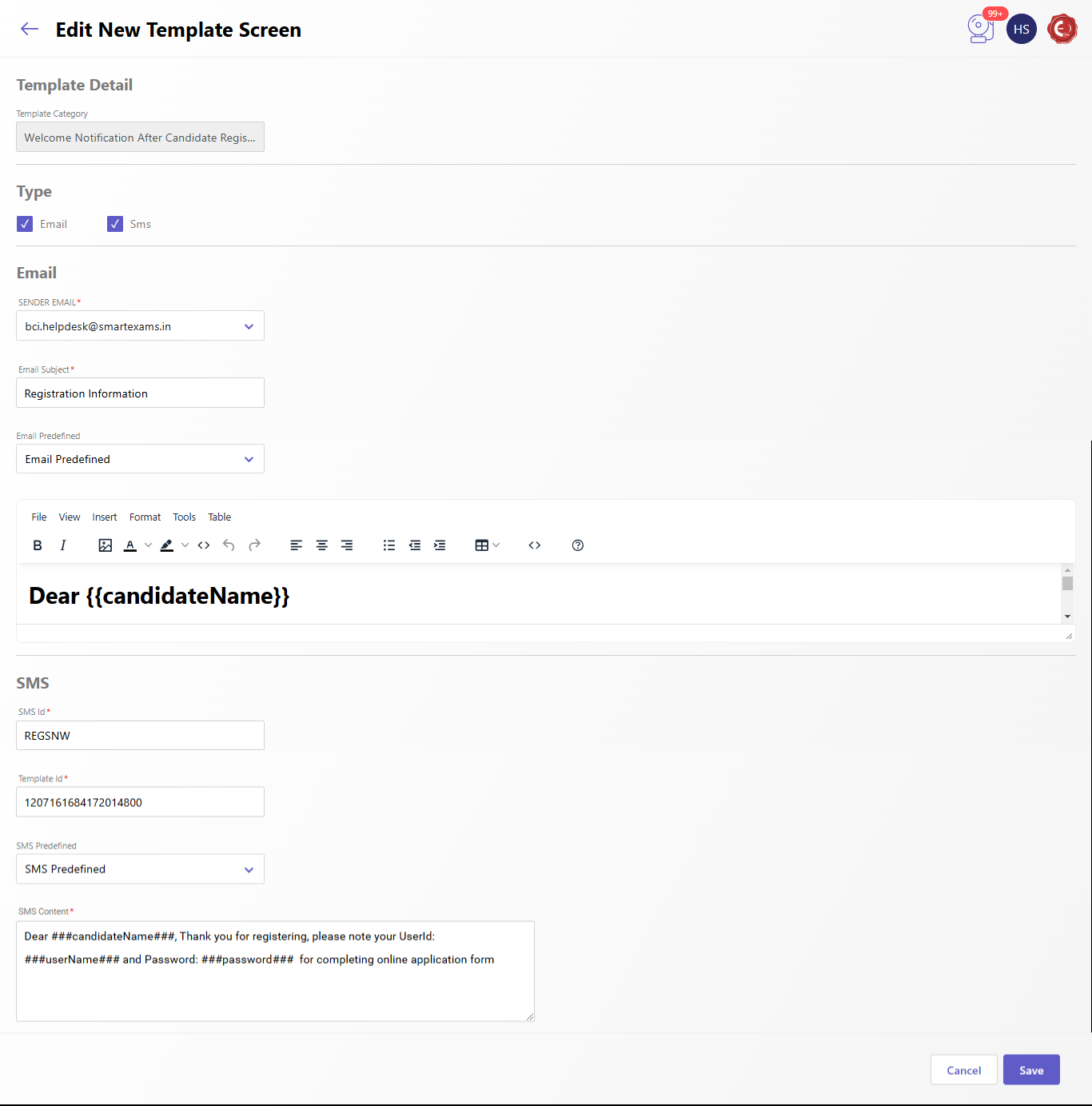Image resolution: width=1092 pixels, height=1106 pixels.
Task: Click the Save button
Action: (1031, 1070)
